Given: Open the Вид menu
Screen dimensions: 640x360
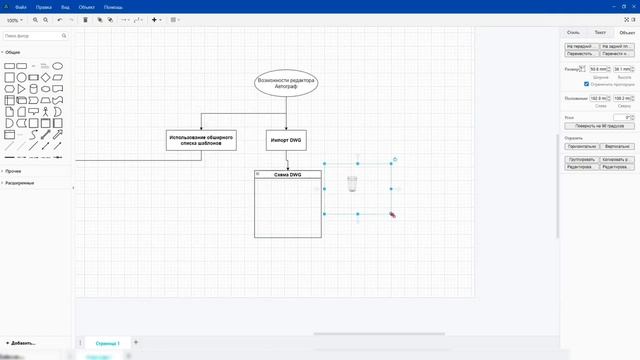Looking at the screenshot, I should 65,7.
